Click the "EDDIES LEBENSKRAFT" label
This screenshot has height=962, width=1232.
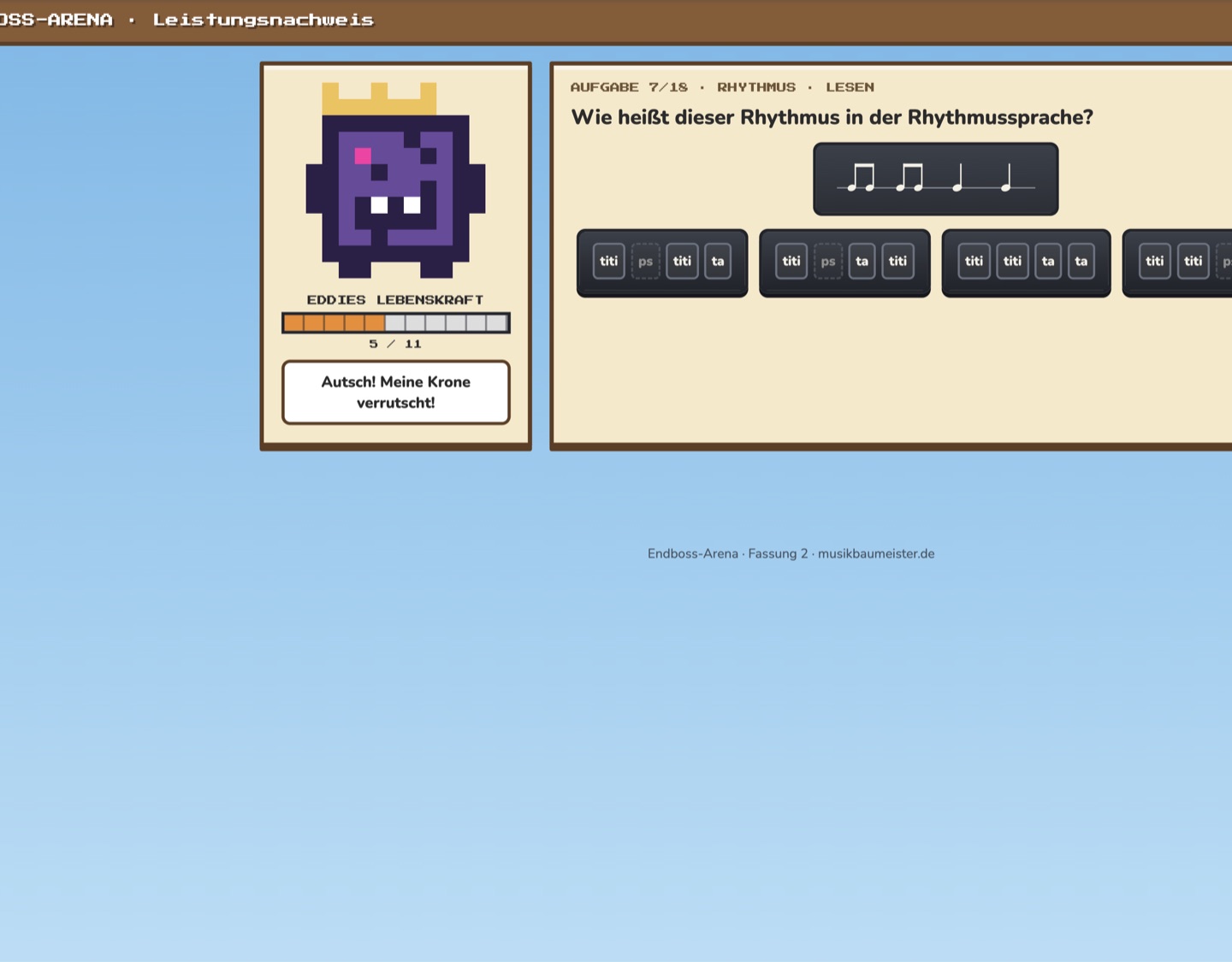395,300
